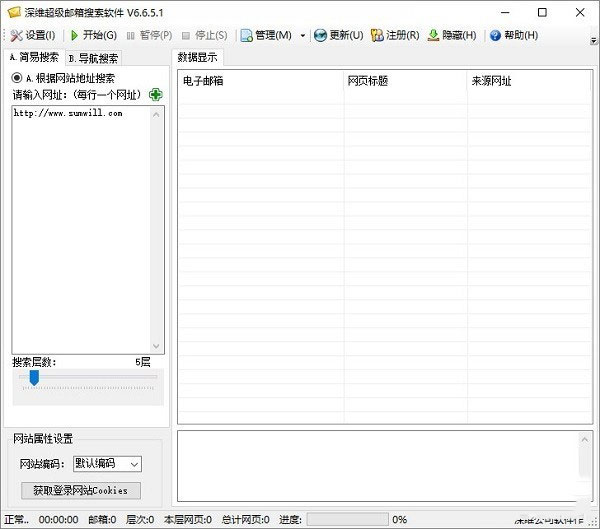This screenshot has height=529, width=600.
Task: Open the 注册(R) register icon
Action: point(376,35)
